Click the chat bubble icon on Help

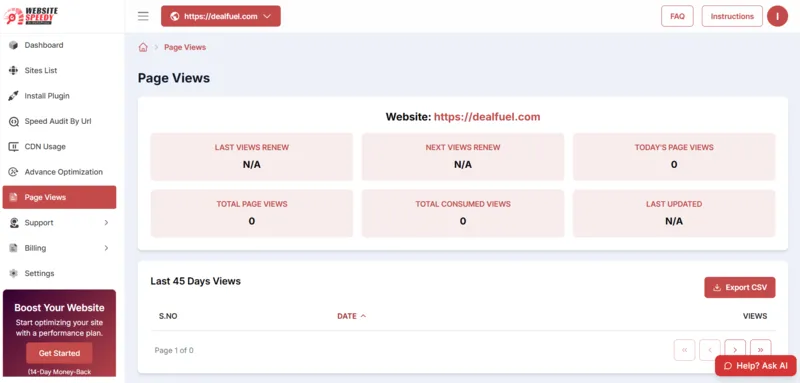(x=728, y=366)
